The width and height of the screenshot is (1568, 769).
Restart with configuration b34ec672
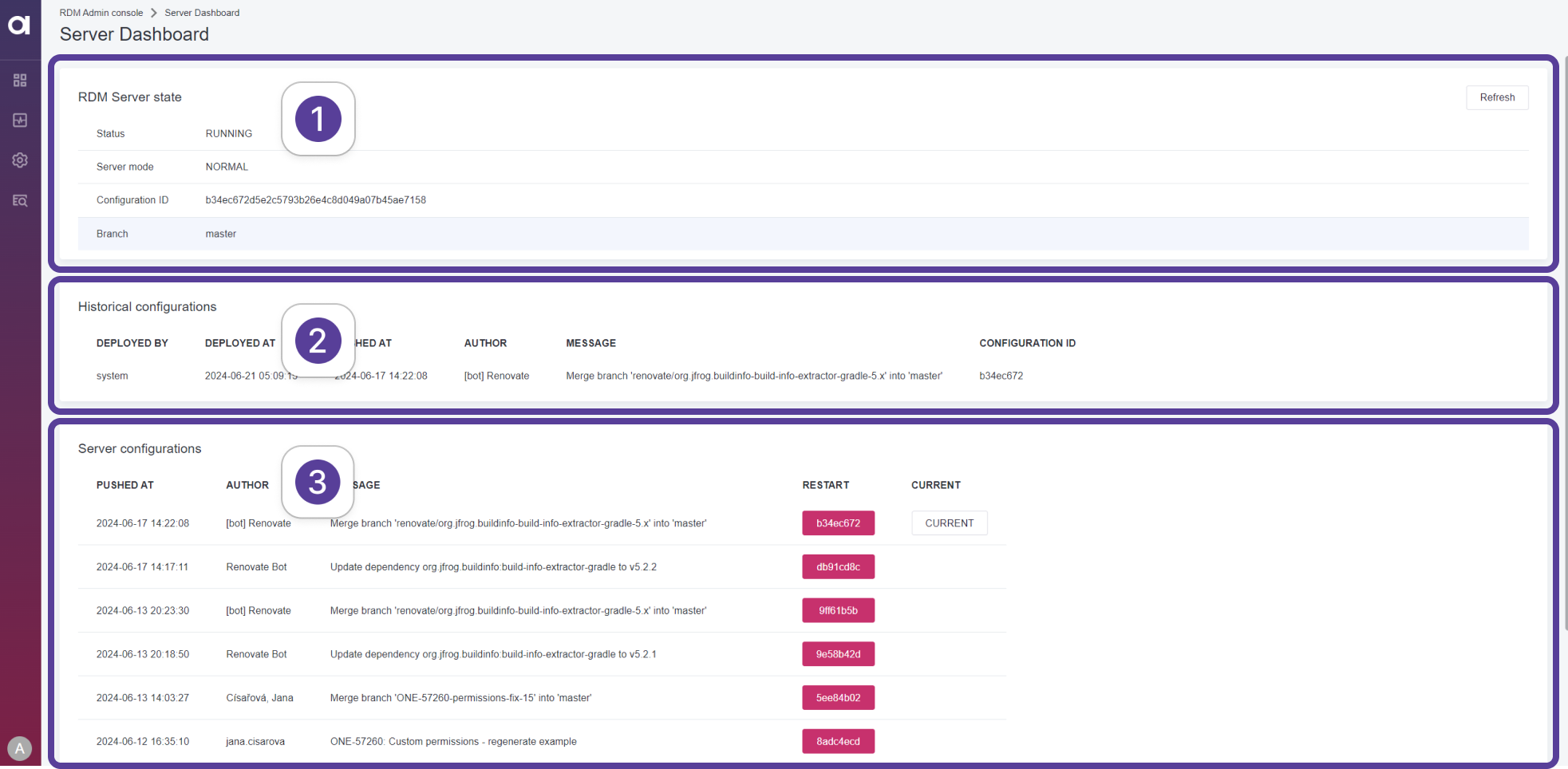838,523
